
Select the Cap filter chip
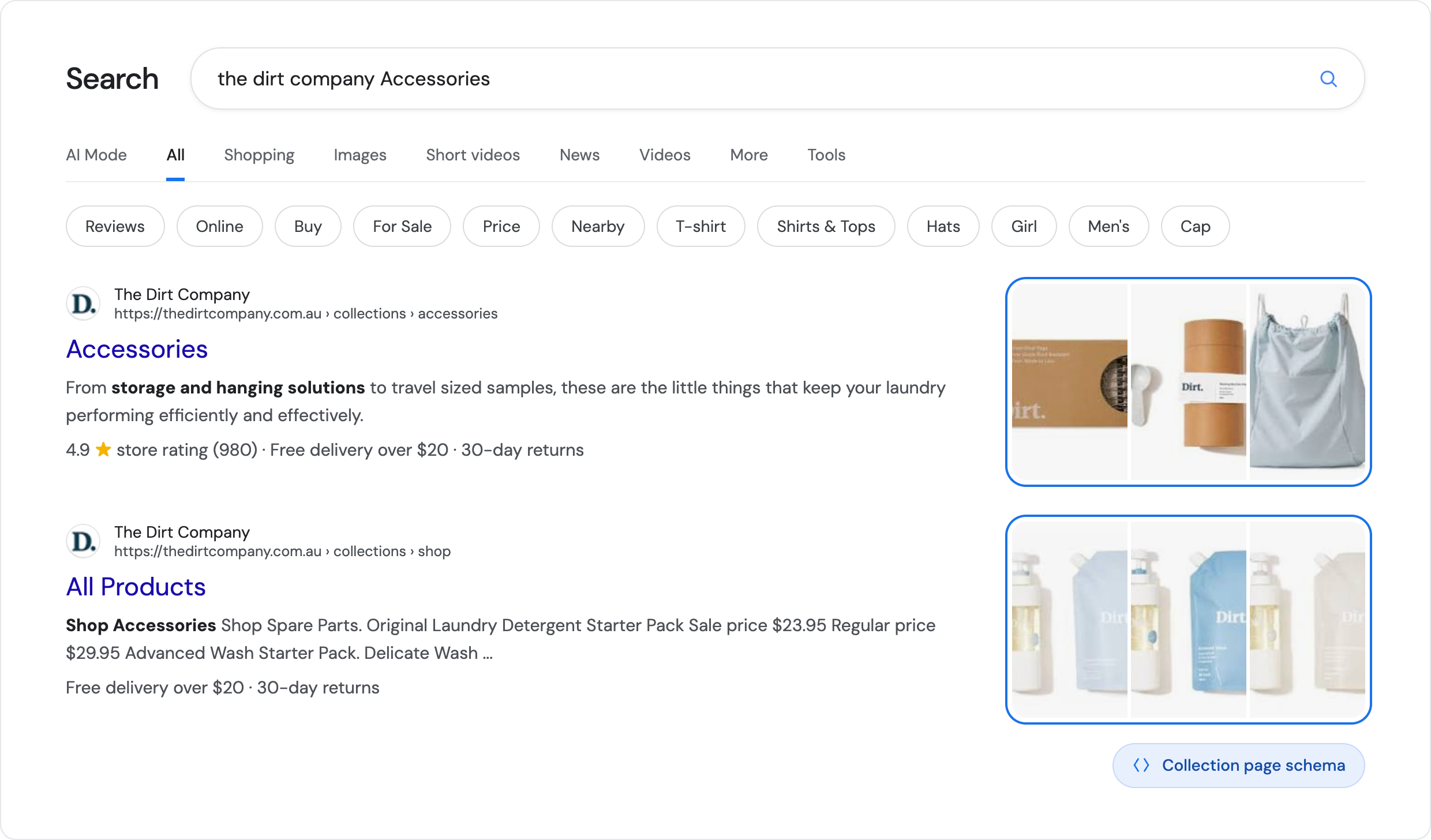point(1195,226)
